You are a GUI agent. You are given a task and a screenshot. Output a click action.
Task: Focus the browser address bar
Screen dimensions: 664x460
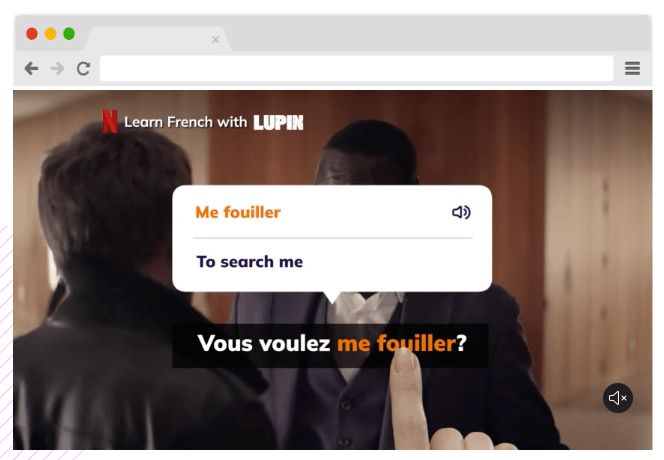click(357, 68)
